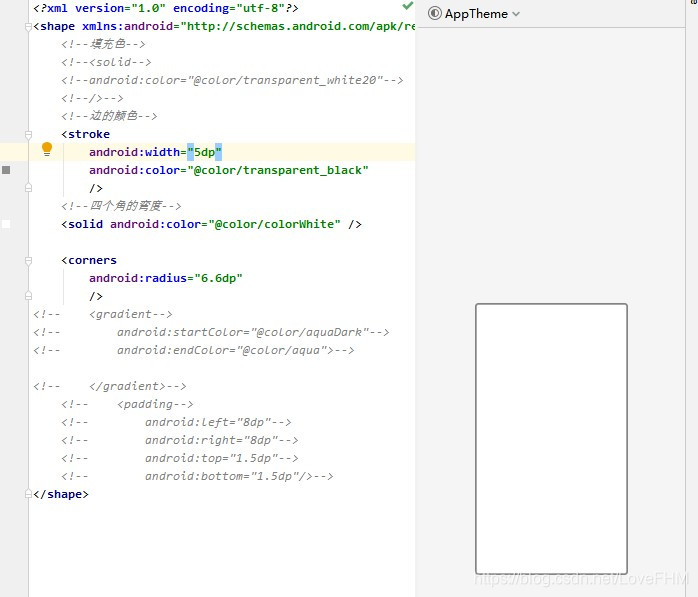698x597 pixels.
Task: Collapse the stroke tag fold marker
Action: (28, 134)
